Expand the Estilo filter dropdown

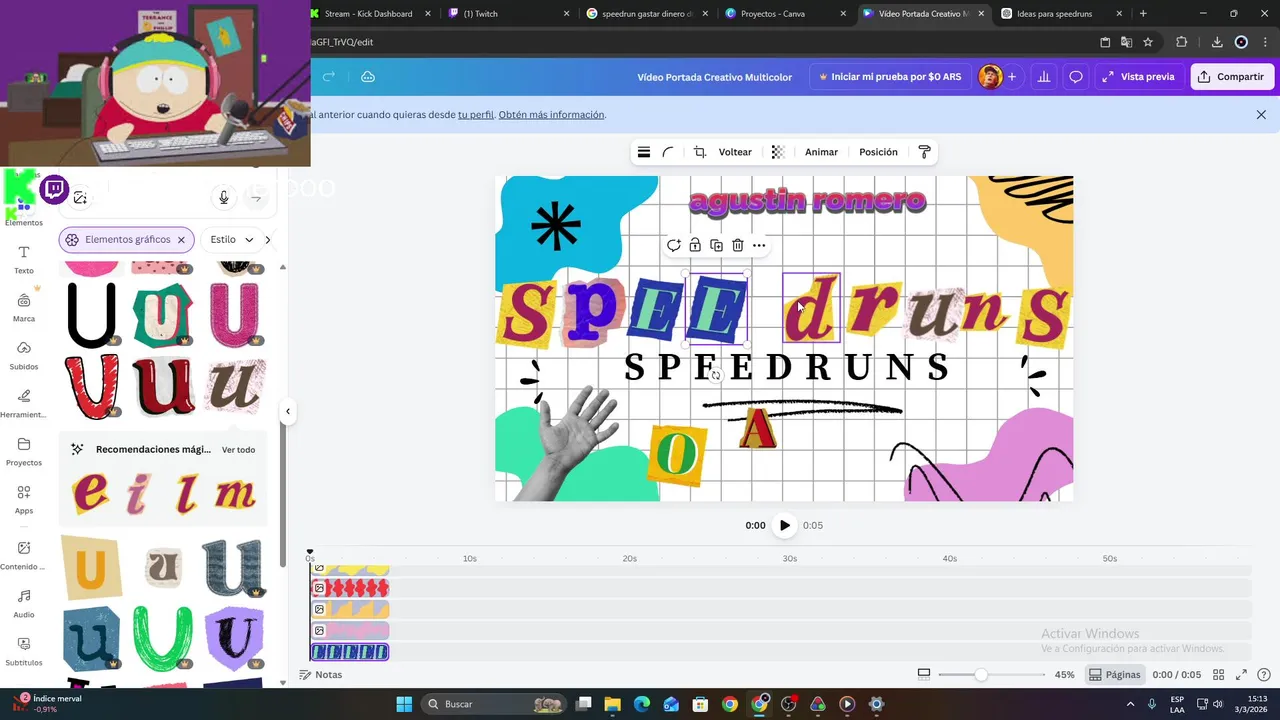[x=232, y=240]
